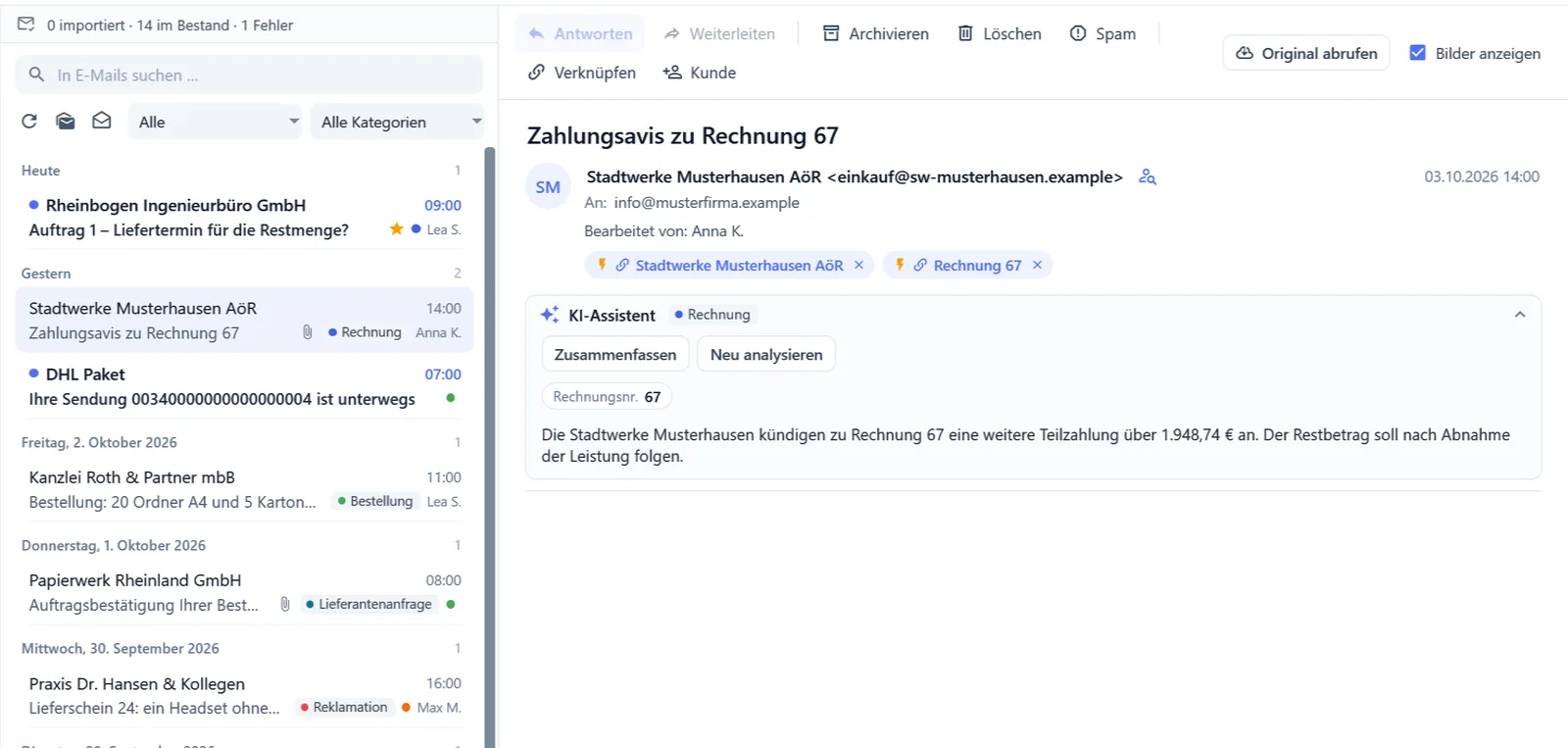1568x748 pixels.
Task: Click the paperclip icon on Zahlungsavis zu Rechnung 67
Action: click(x=308, y=332)
